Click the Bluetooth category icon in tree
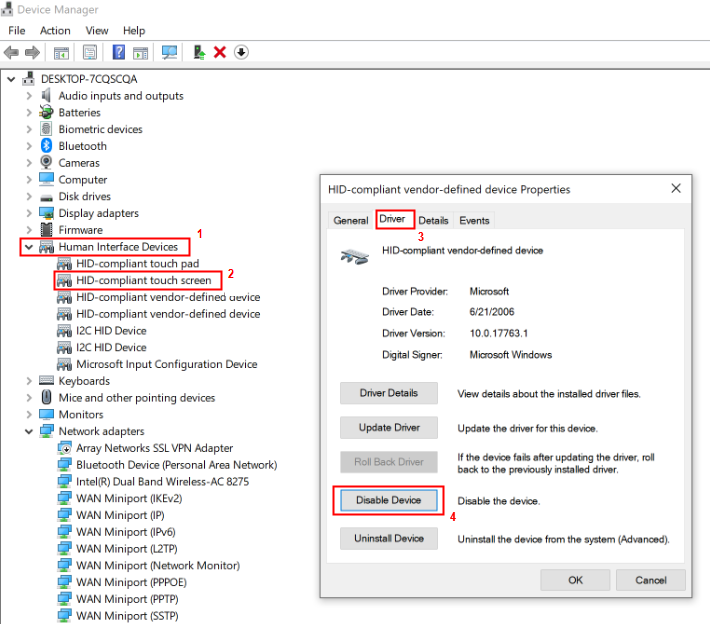Screen dimensions: 710x624 [46, 146]
